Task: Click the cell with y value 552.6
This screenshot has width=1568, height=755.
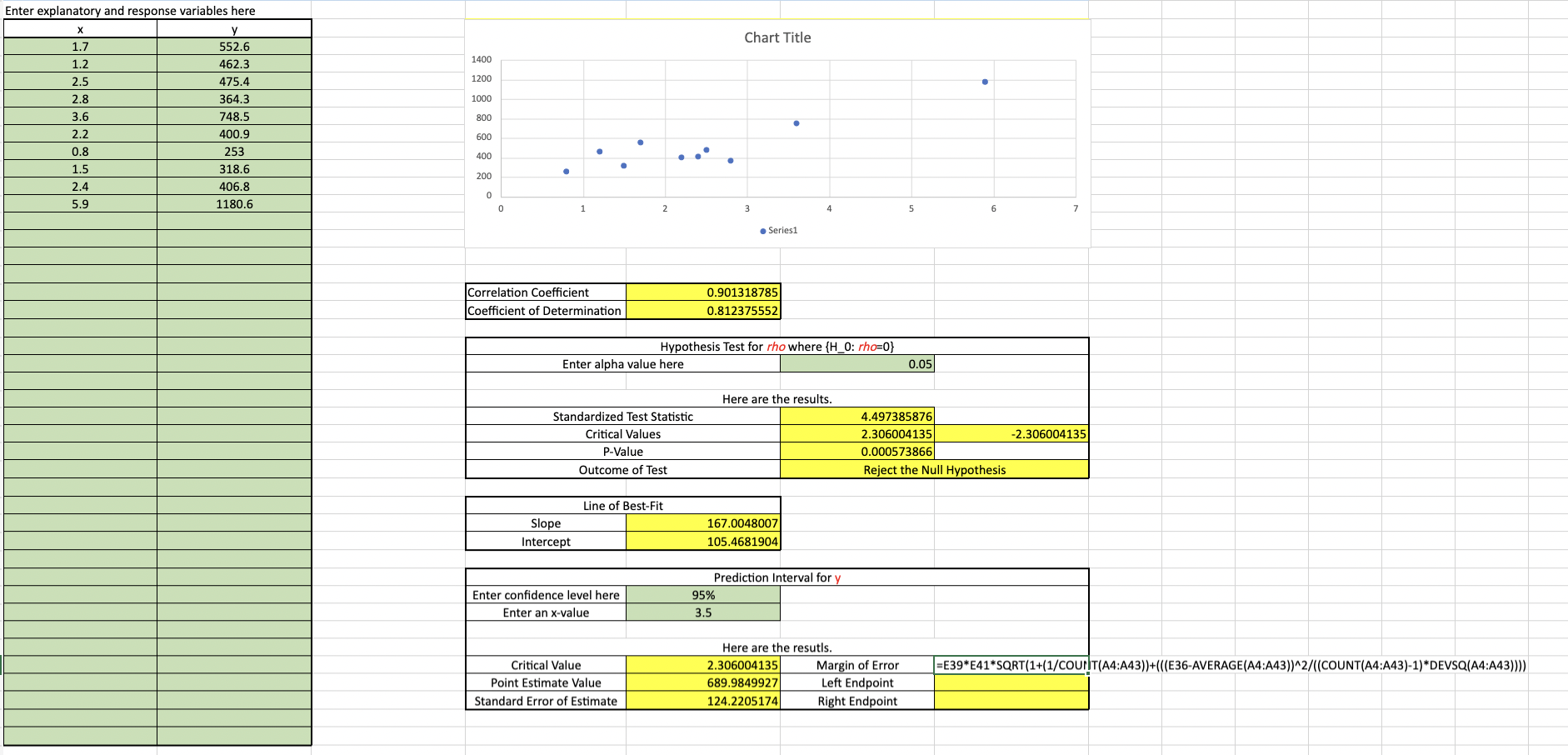Action: pyautogui.click(x=234, y=47)
